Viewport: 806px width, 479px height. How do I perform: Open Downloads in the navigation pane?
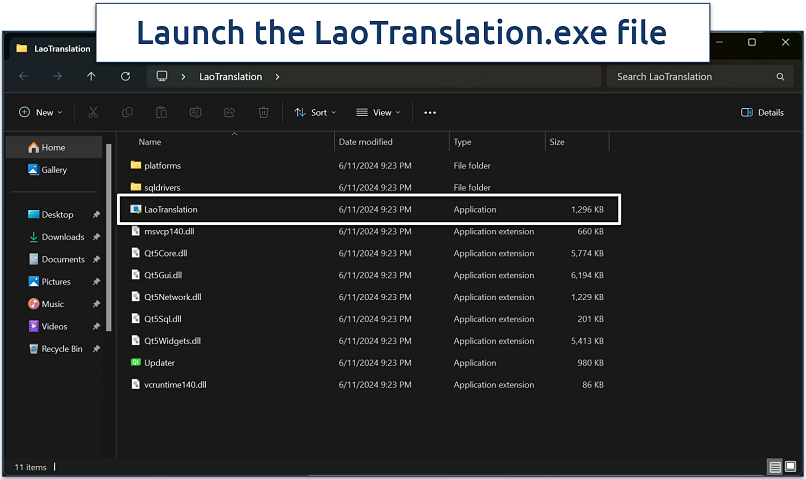57,237
